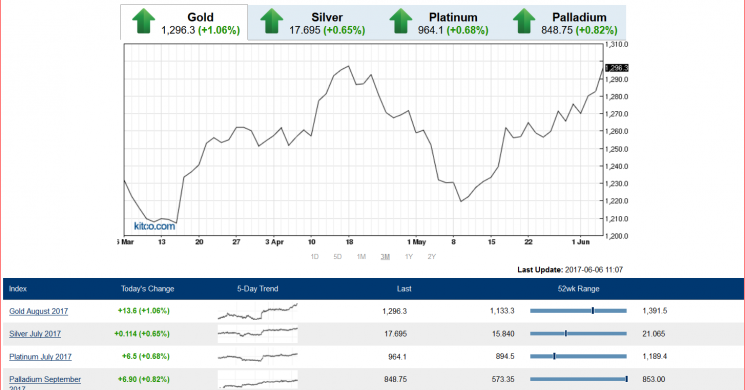Click the kitco.com logo on chart
Viewport: 745px width, 390px height.
(x=154, y=226)
